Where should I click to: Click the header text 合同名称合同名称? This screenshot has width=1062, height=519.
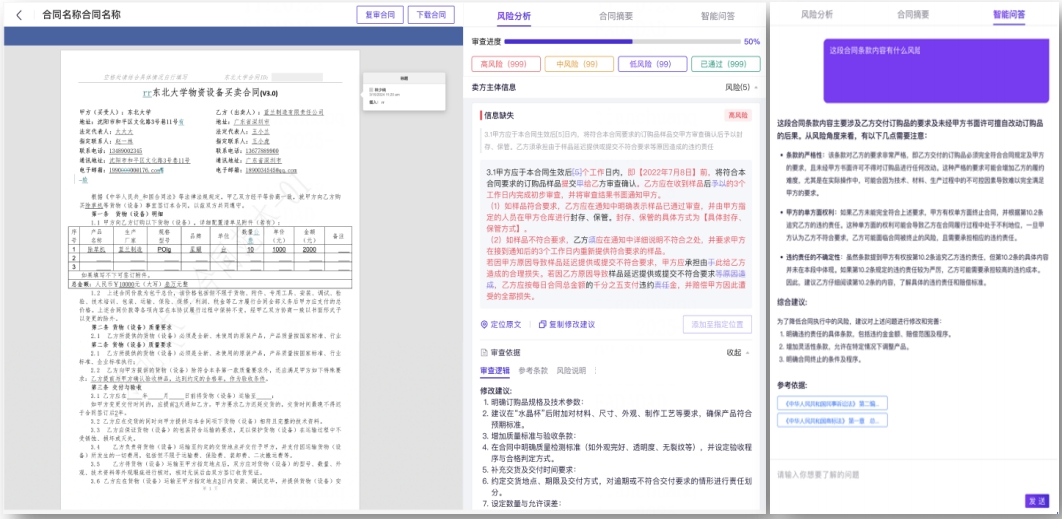pyautogui.click(x=81, y=15)
